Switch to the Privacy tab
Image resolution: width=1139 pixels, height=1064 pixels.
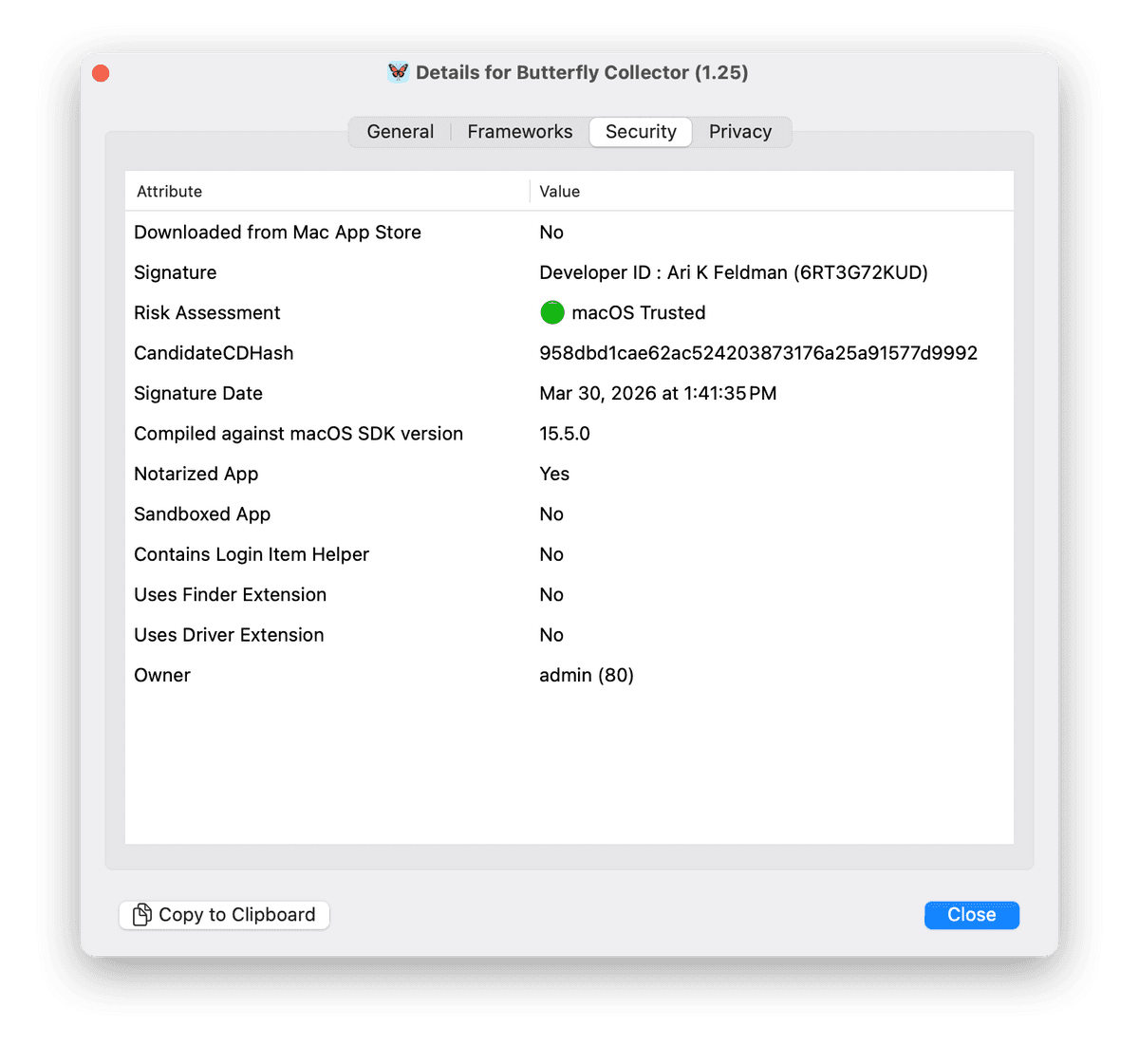tap(739, 132)
